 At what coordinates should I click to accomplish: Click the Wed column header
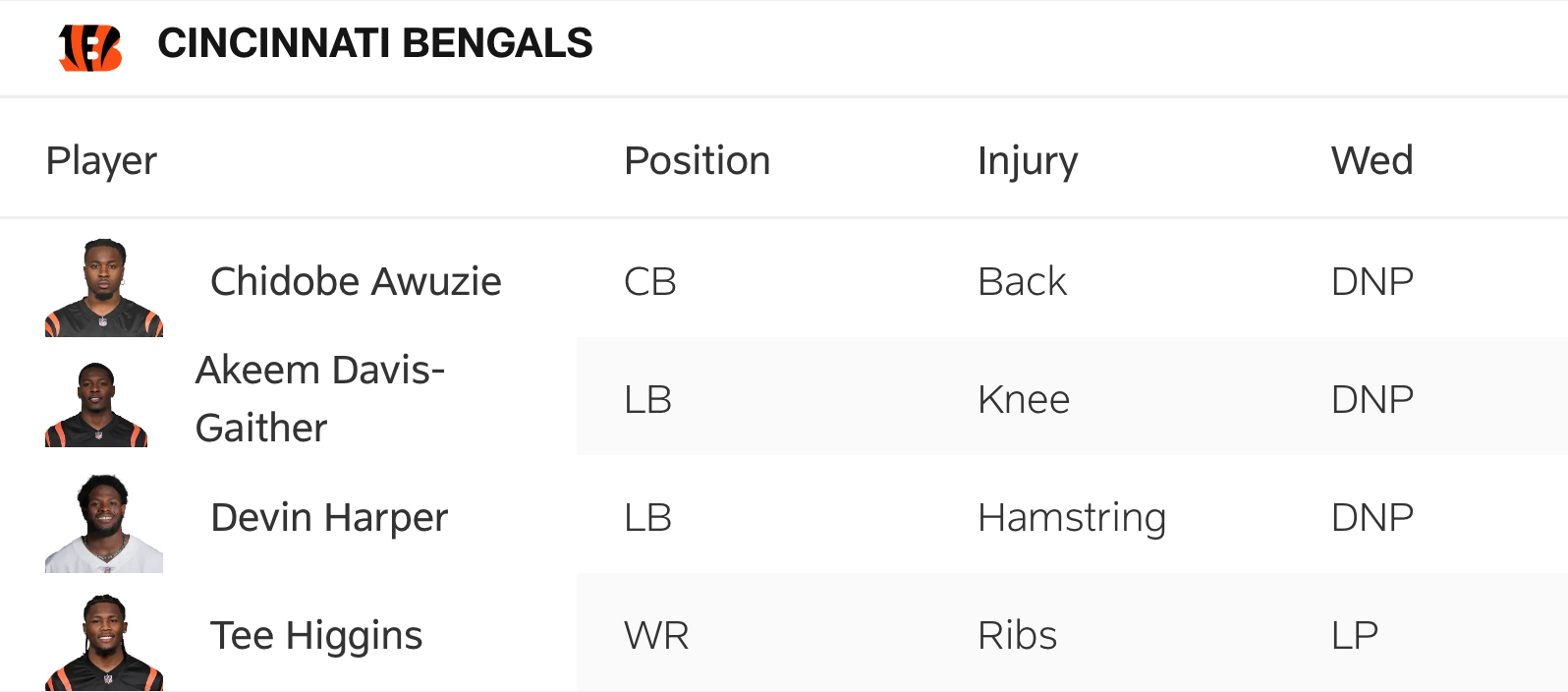[x=1372, y=161]
